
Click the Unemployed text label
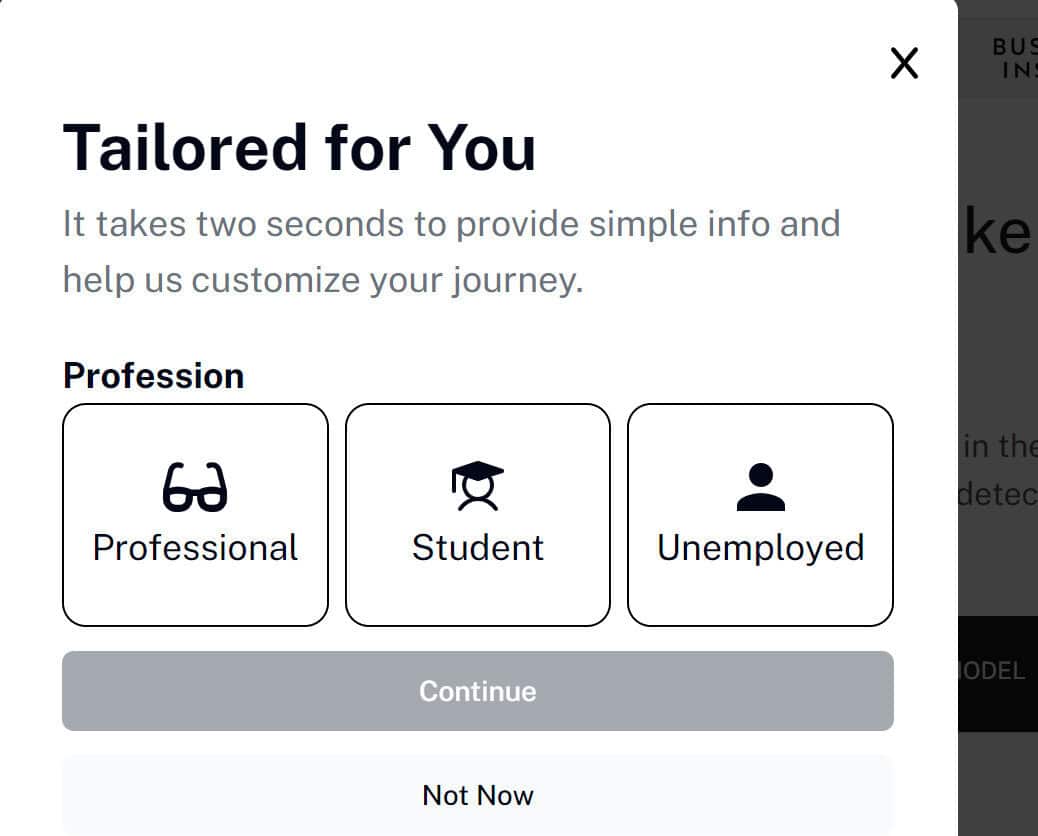(761, 549)
